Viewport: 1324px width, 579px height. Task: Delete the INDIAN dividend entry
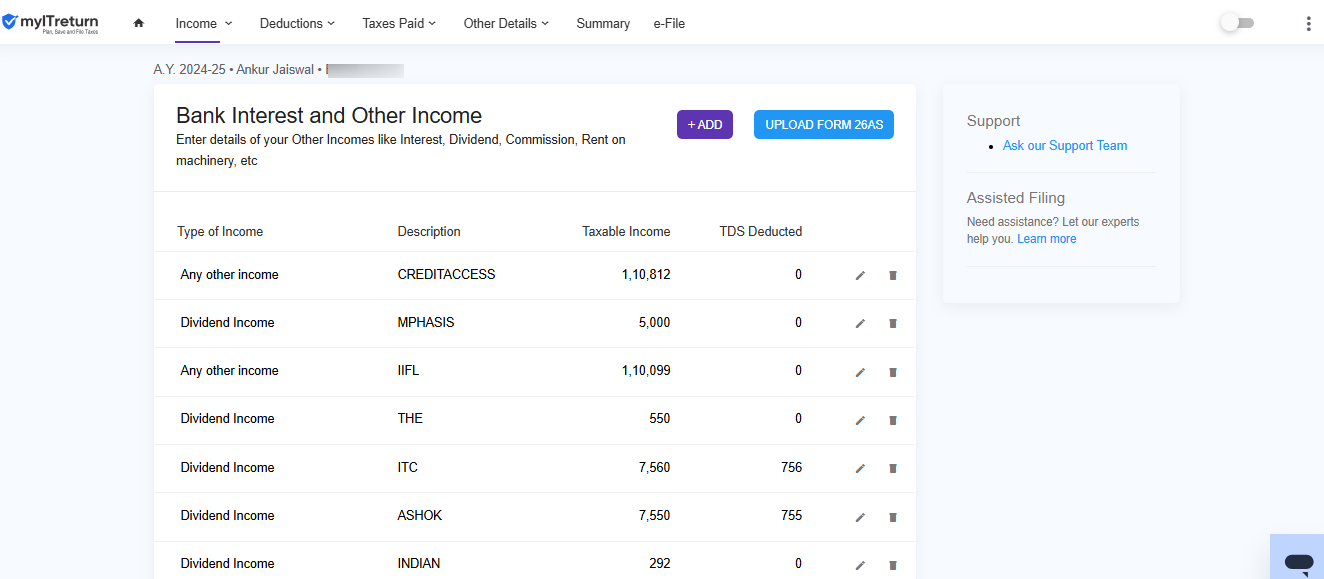pos(893,565)
